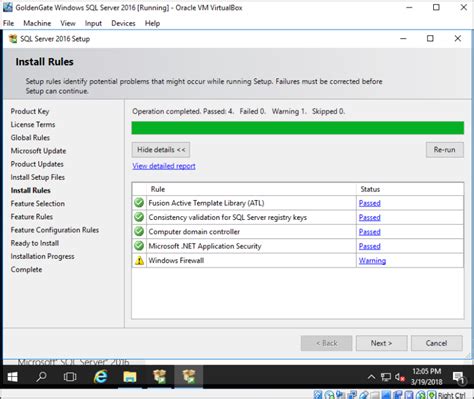Select bold Install Rules step in sidebar
474x399 pixels.
pos(30,190)
